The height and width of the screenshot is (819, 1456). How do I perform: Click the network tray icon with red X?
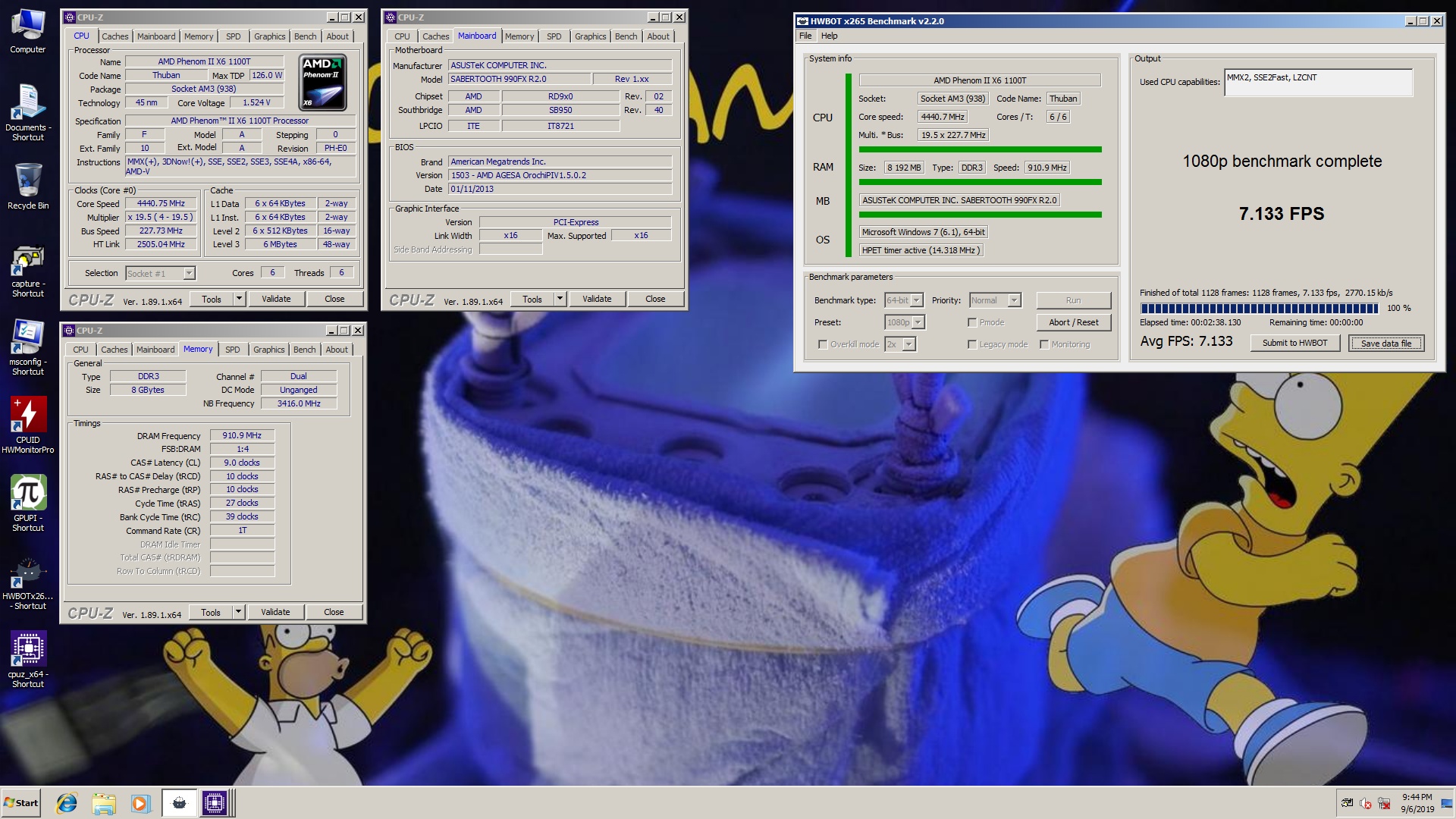click(1384, 803)
